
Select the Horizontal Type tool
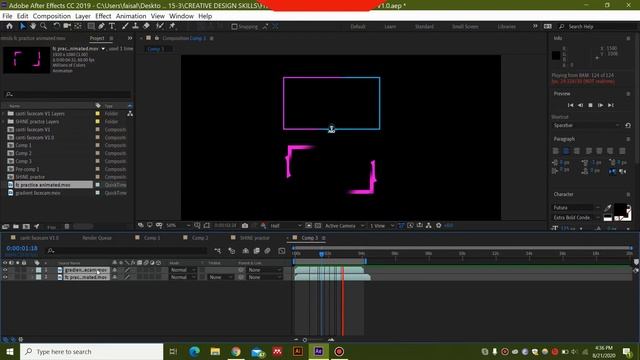point(112,26)
